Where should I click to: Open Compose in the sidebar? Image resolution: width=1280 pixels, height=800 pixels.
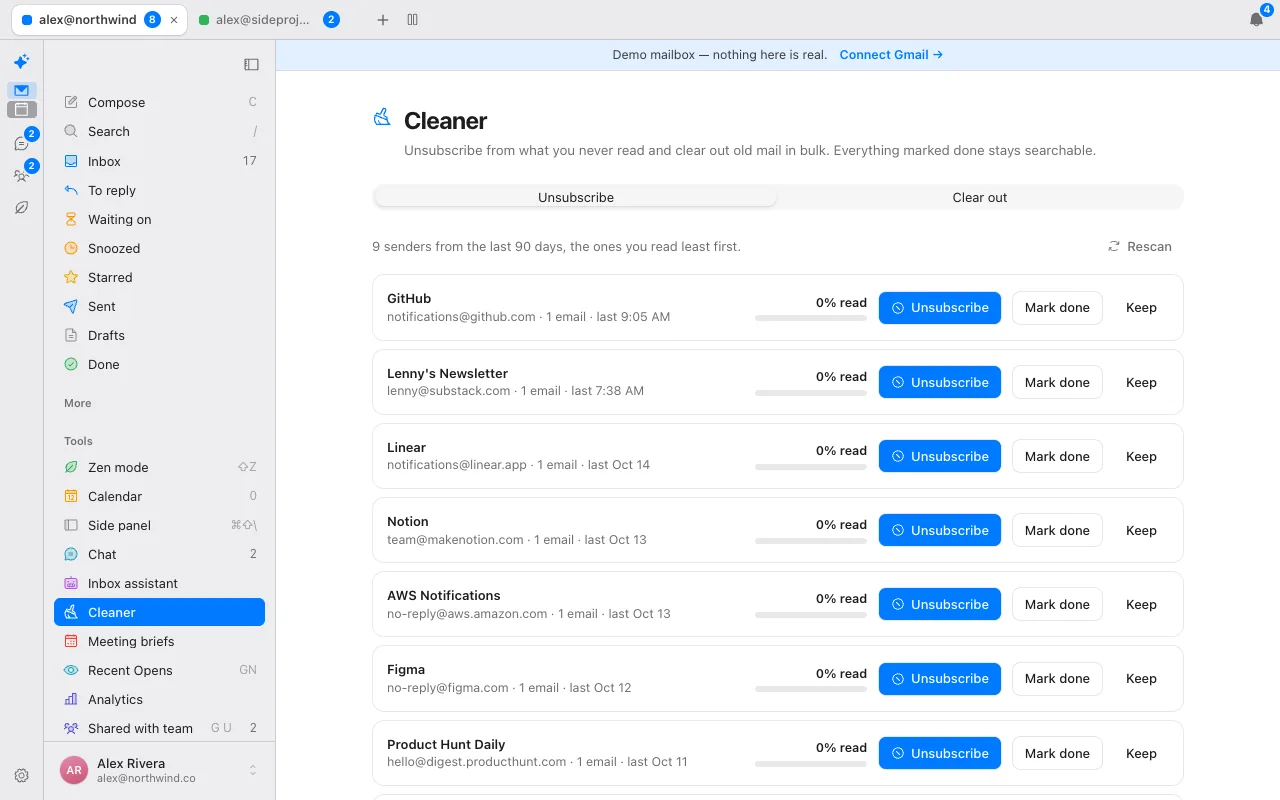click(160, 102)
